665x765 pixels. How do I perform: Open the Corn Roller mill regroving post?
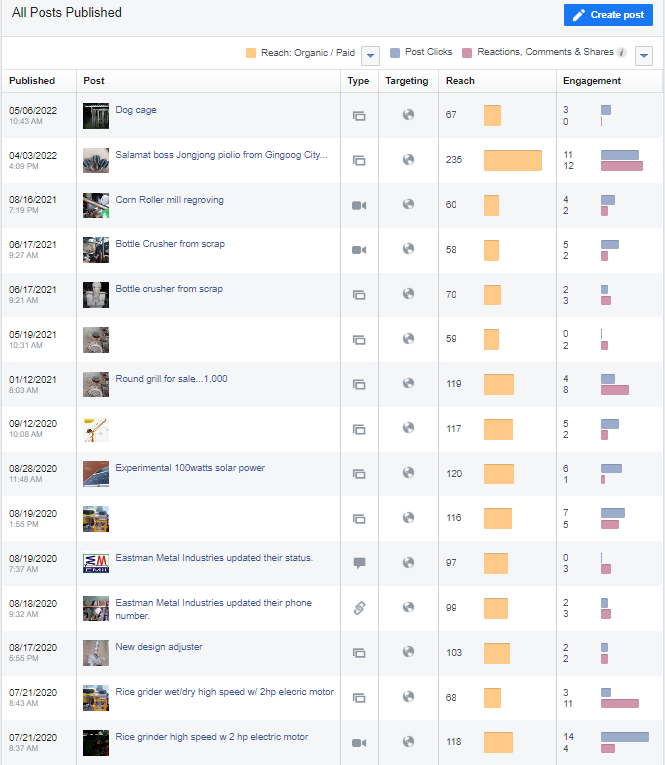(x=169, y=200)
